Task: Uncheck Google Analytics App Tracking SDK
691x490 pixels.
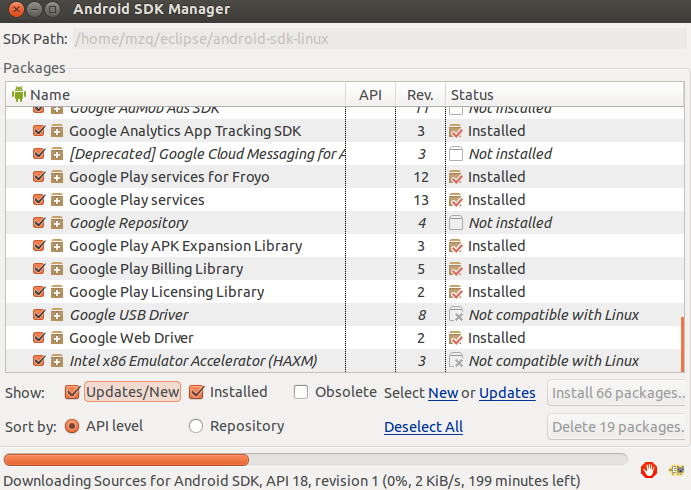Action: point(39,130)
